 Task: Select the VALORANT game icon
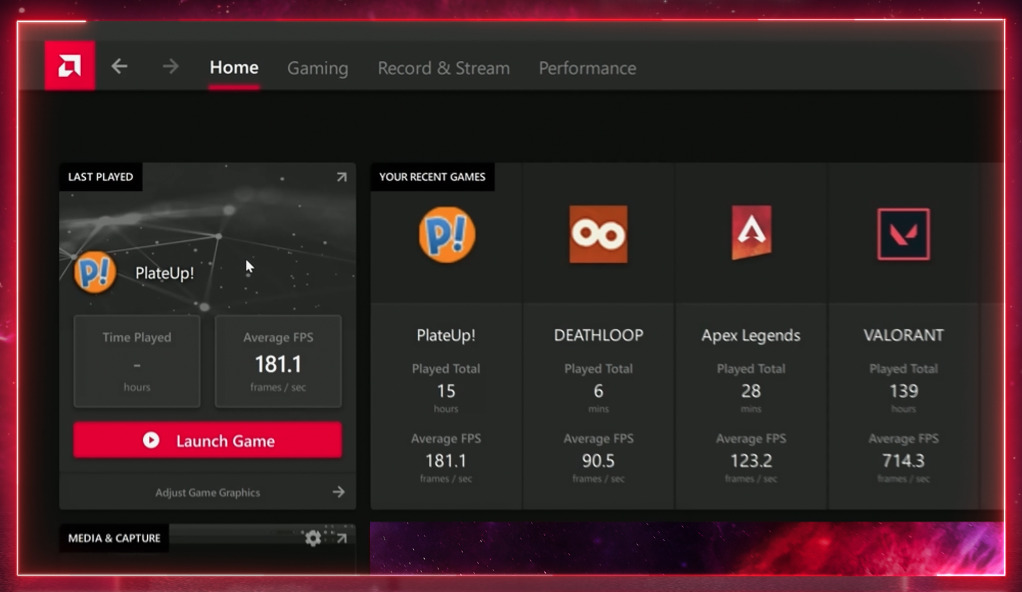coord(903,234)
